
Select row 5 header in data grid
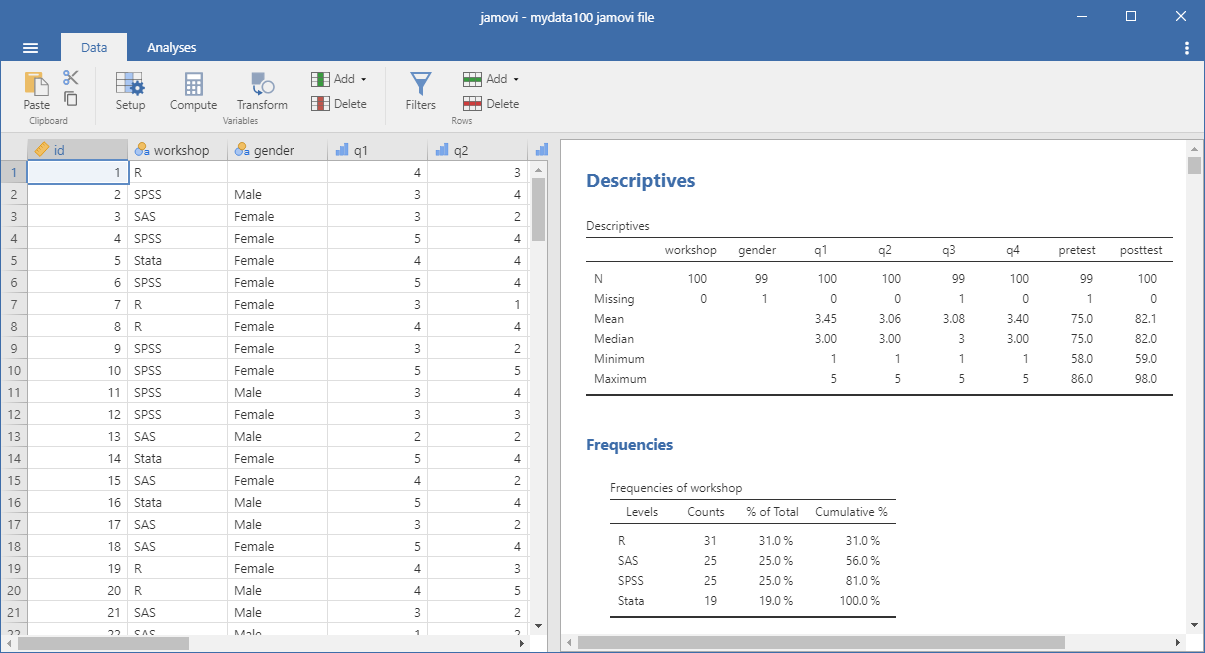[14, 261]
